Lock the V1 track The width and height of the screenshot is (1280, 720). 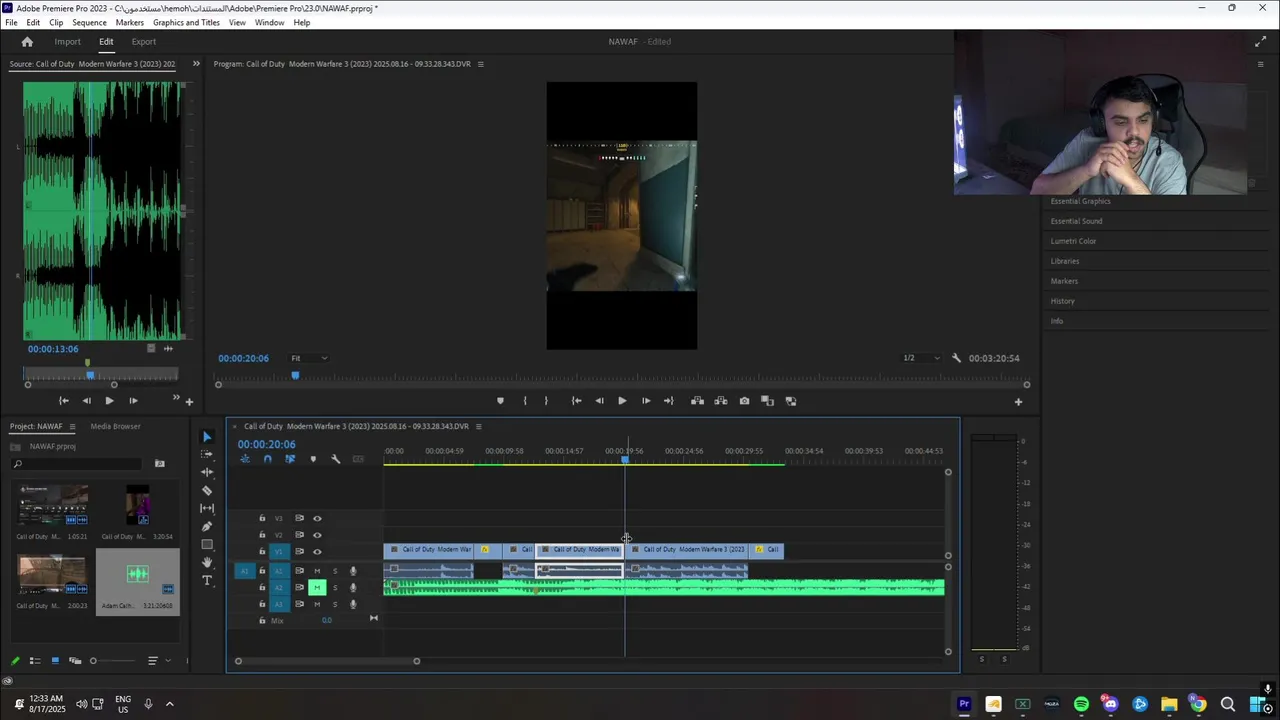[x=262, y=552]
